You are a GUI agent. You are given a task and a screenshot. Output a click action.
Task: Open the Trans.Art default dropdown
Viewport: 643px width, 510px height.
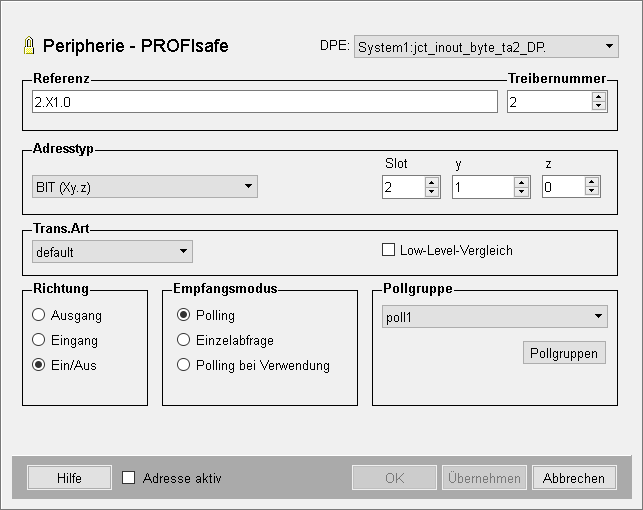coord(112,251)
